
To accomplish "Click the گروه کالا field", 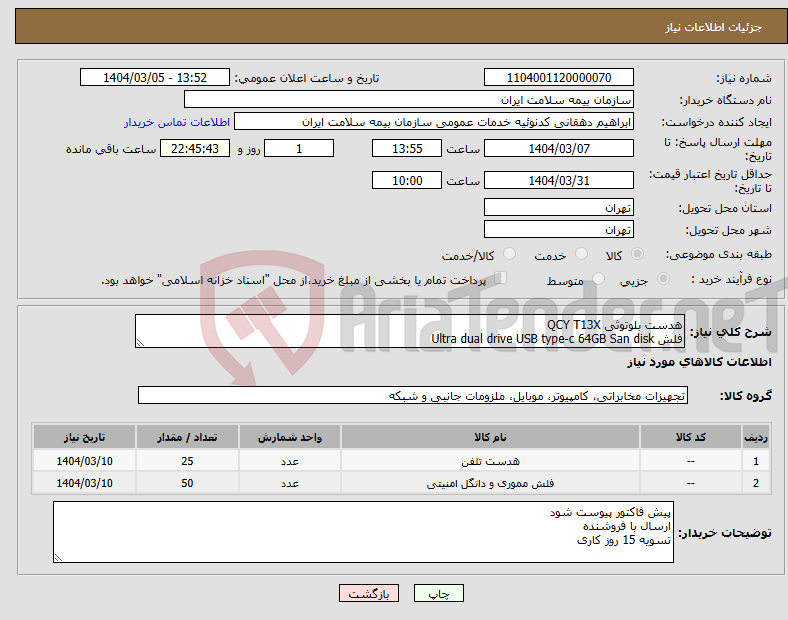I will tap(413, 395).
